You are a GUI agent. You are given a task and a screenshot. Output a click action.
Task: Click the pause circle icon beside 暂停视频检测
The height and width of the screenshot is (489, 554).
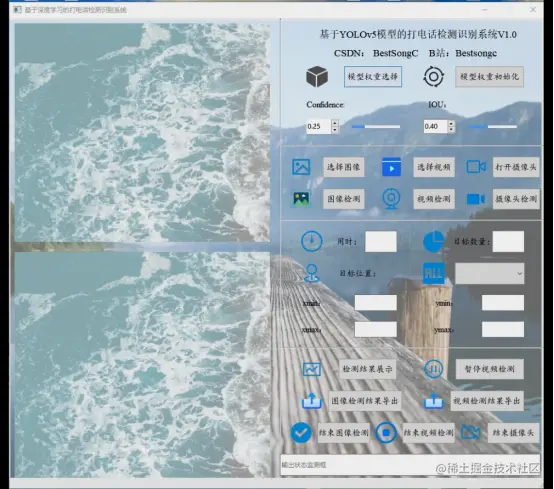tap(434, 369)
